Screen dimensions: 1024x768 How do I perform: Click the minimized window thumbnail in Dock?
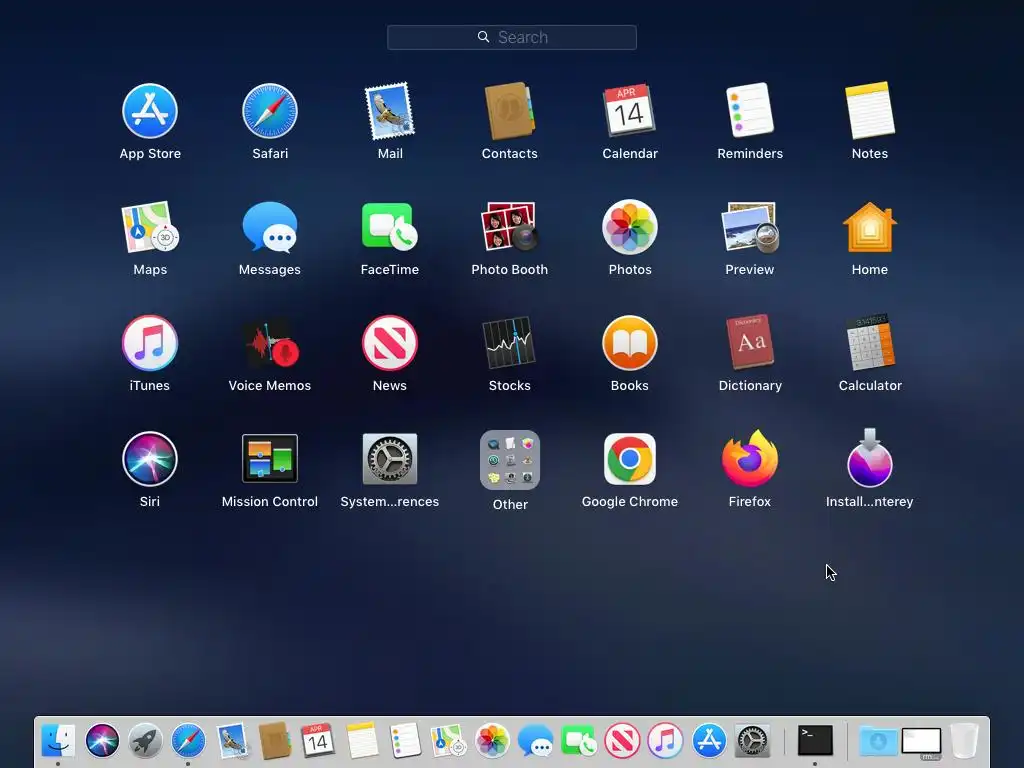coord(921,743)
